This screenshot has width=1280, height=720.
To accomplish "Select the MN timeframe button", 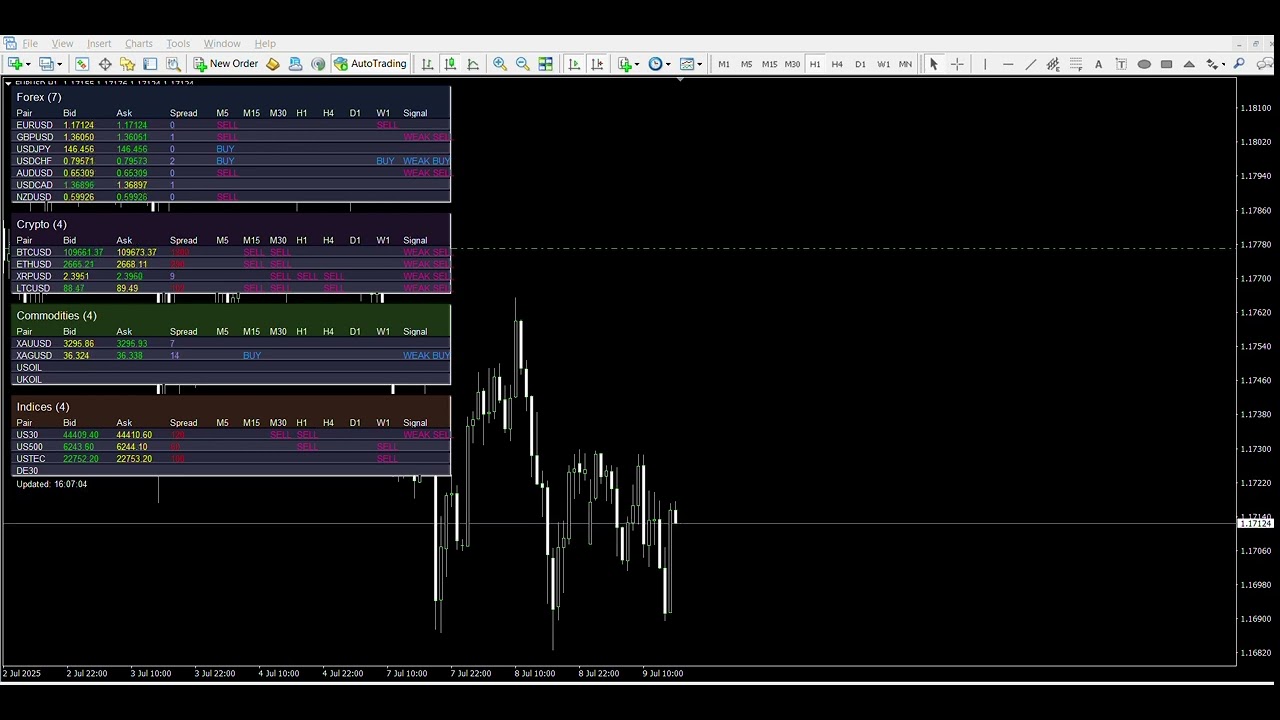I will pyautogui.click(x=905, y=64).
